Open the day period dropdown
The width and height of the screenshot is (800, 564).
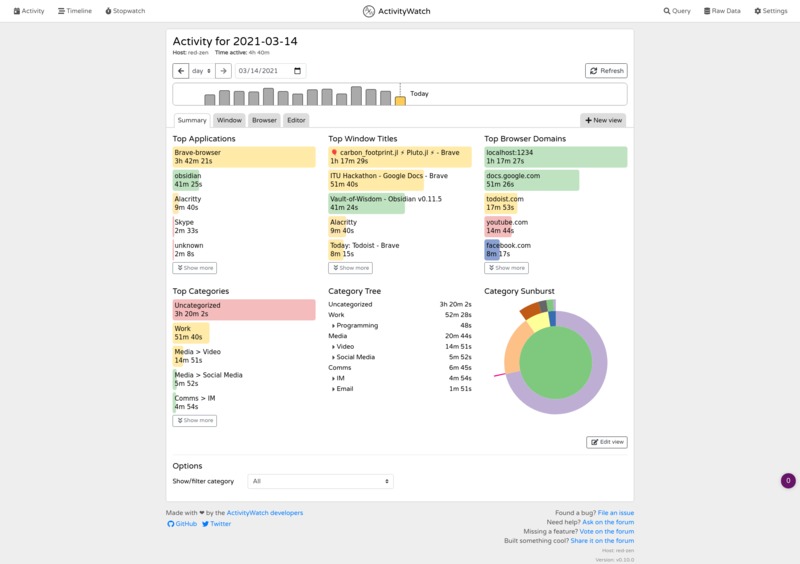202,71
